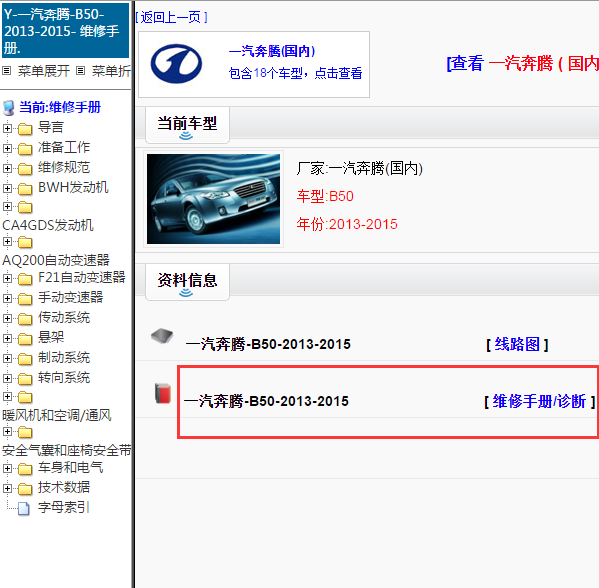
Task: Click the FAW Besturn brand logo
Action: pyautogui.click(x=176, y=63)
